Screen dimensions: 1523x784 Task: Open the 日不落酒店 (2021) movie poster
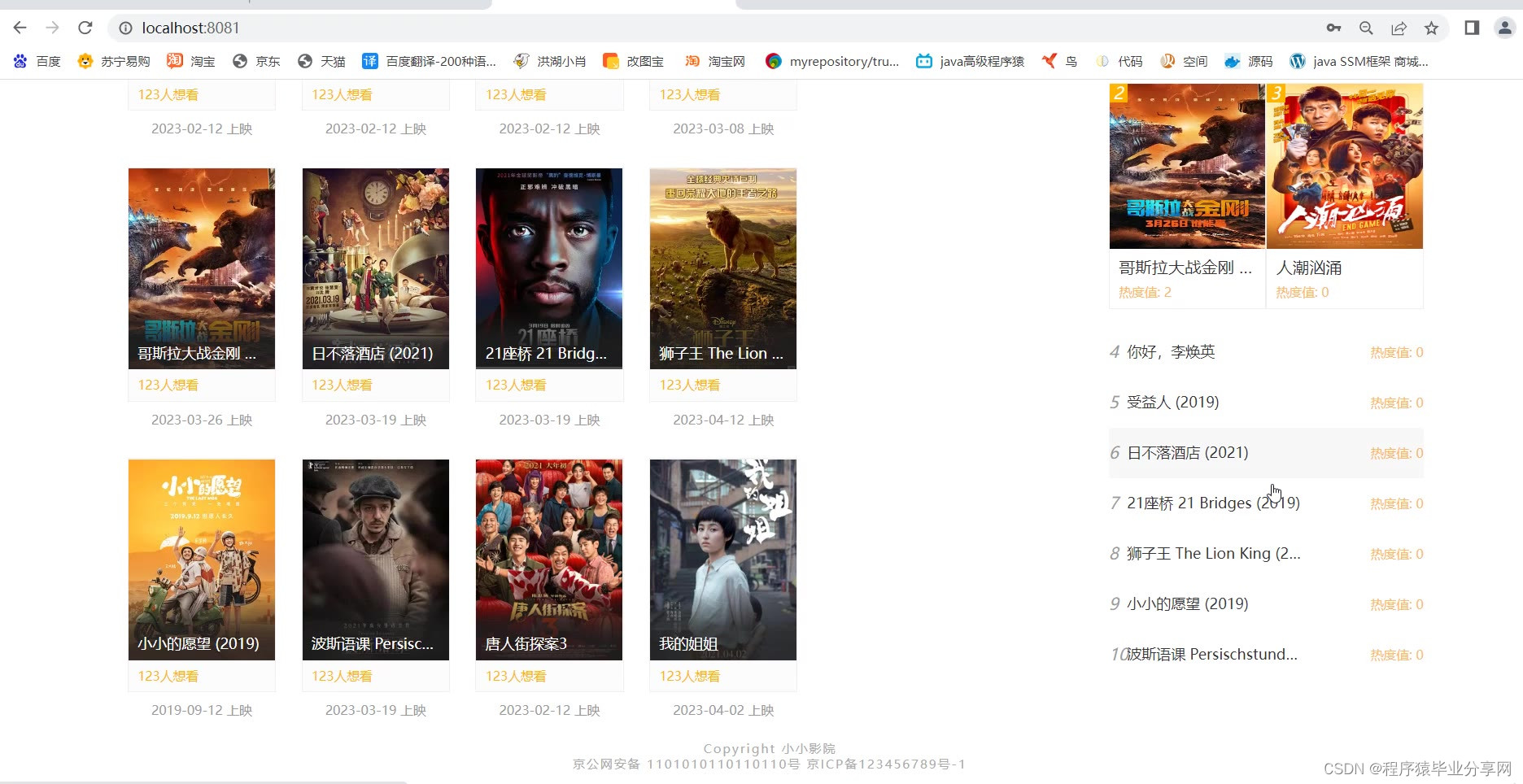click(376, 268)
